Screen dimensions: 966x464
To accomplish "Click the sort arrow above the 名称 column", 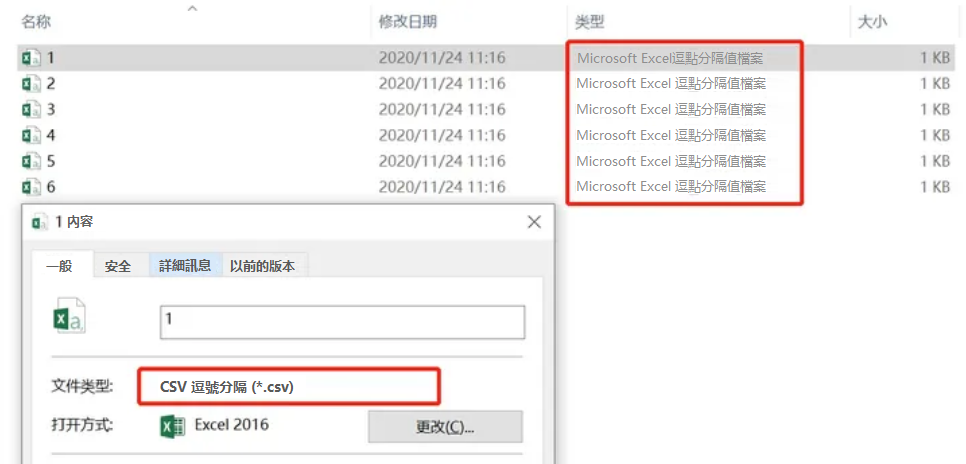I will pos(193,8).
